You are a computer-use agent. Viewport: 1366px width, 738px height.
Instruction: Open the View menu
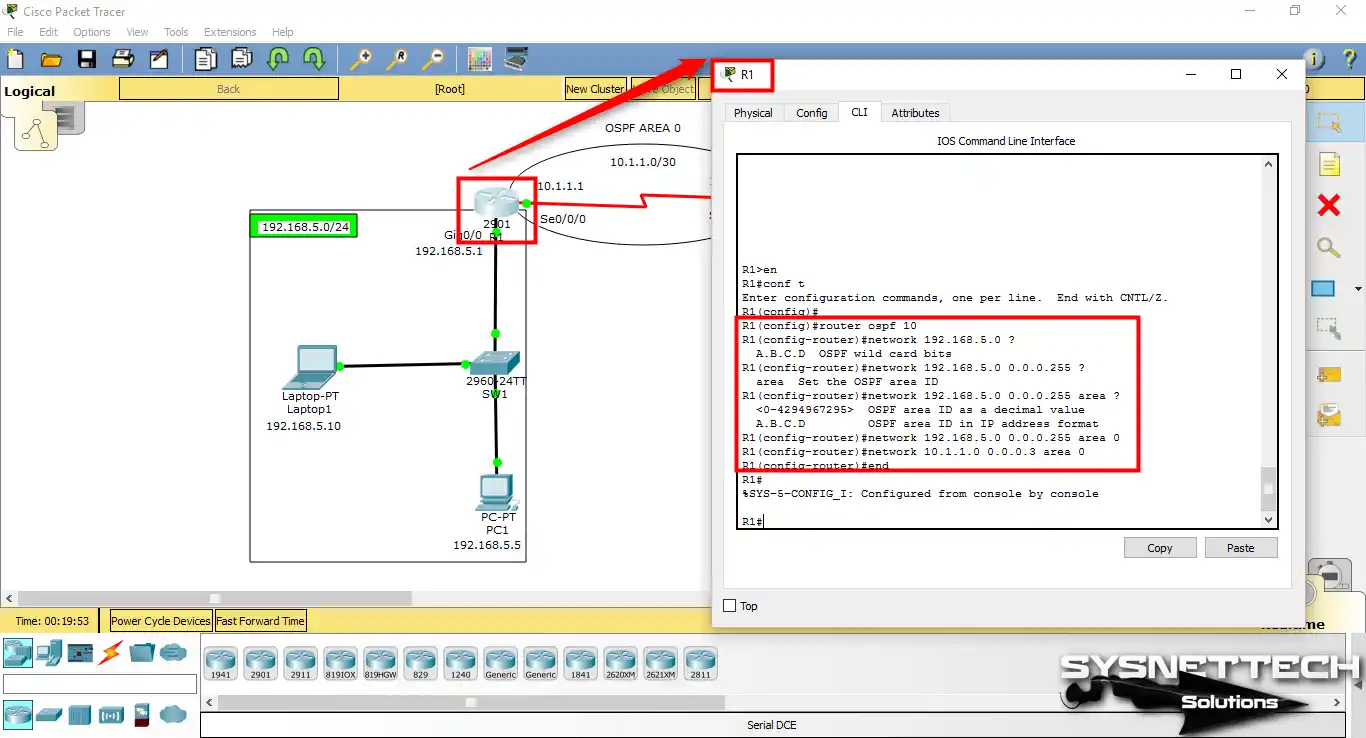[138, 32]
